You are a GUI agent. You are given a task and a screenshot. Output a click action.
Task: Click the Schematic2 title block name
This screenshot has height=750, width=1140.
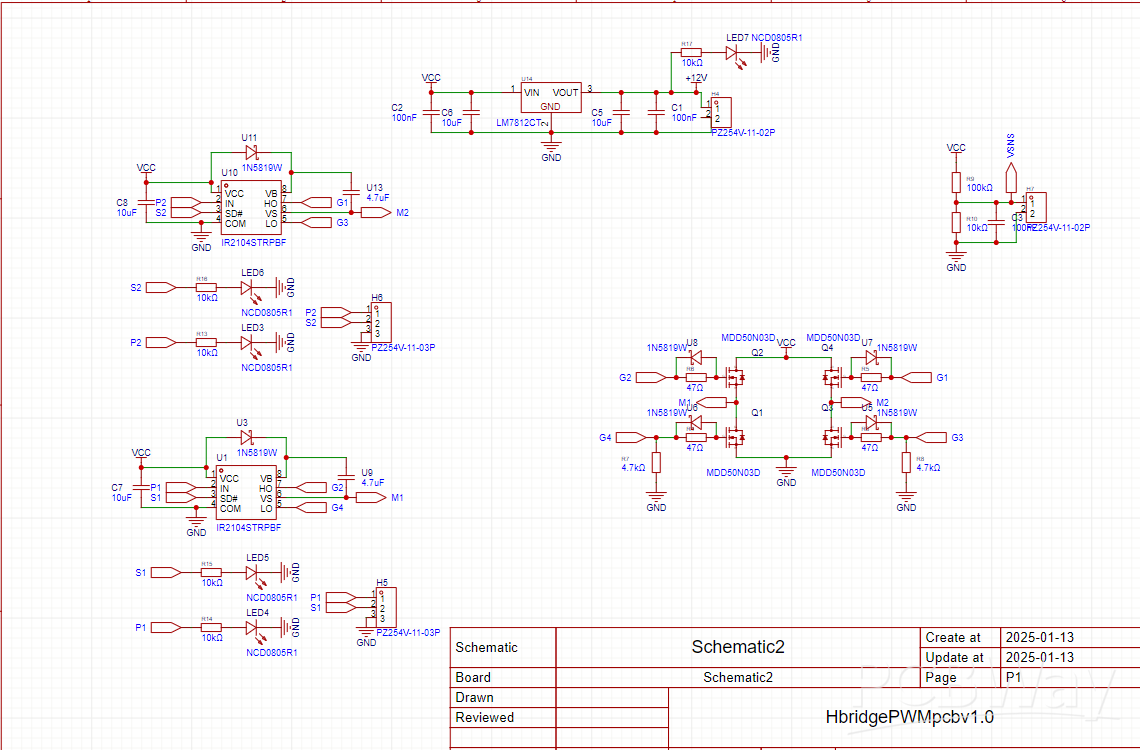[738, 647]
